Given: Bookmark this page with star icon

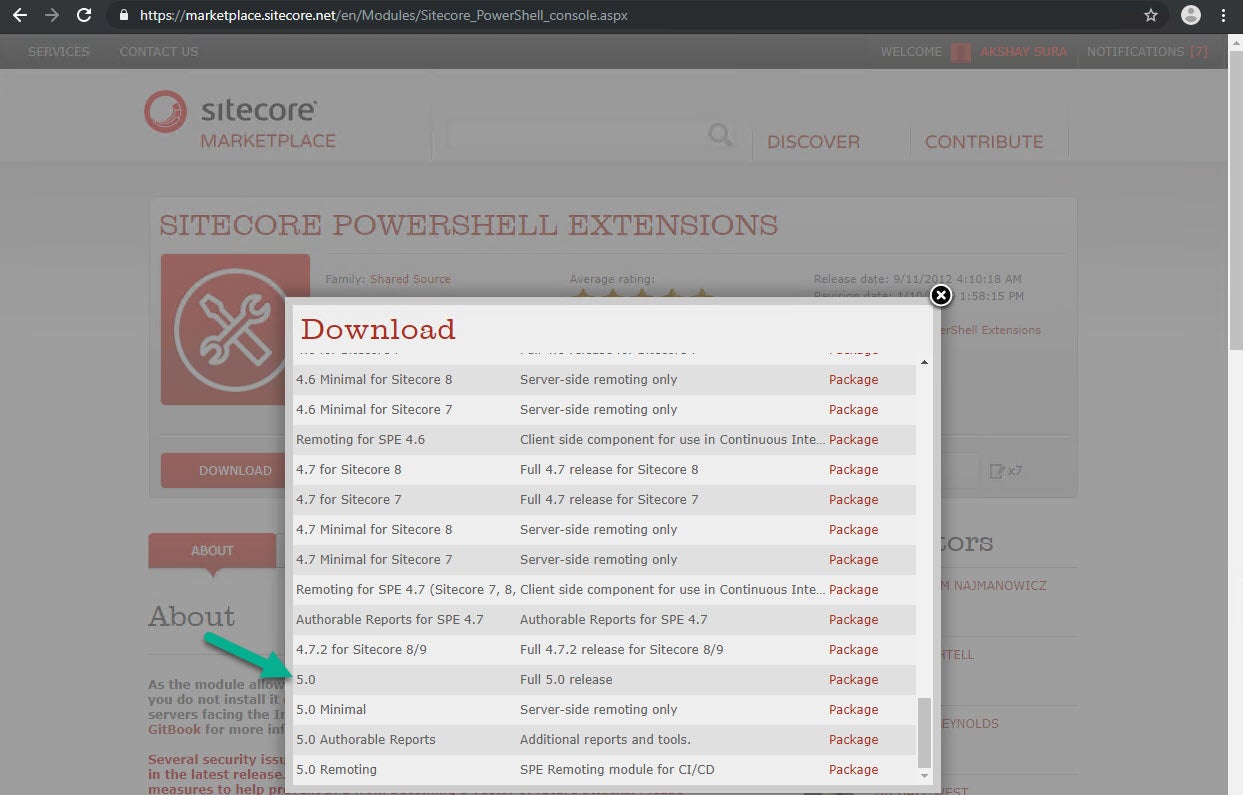Looking at the screenshot, I should click(1151, 16).
